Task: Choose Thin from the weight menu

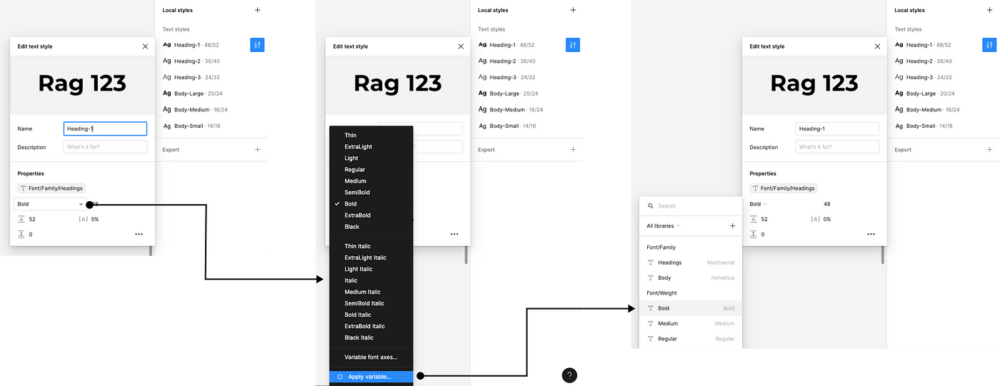Action: [371, 135]
